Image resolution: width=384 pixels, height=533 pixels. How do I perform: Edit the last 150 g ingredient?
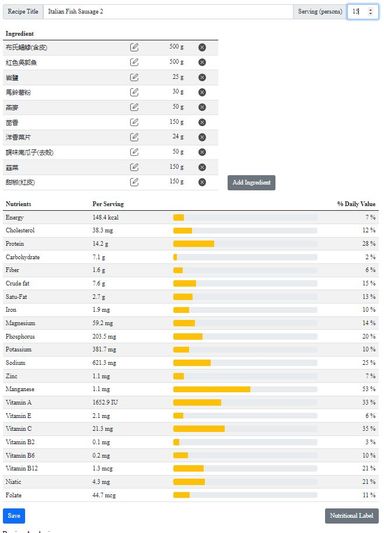point(134,182)
